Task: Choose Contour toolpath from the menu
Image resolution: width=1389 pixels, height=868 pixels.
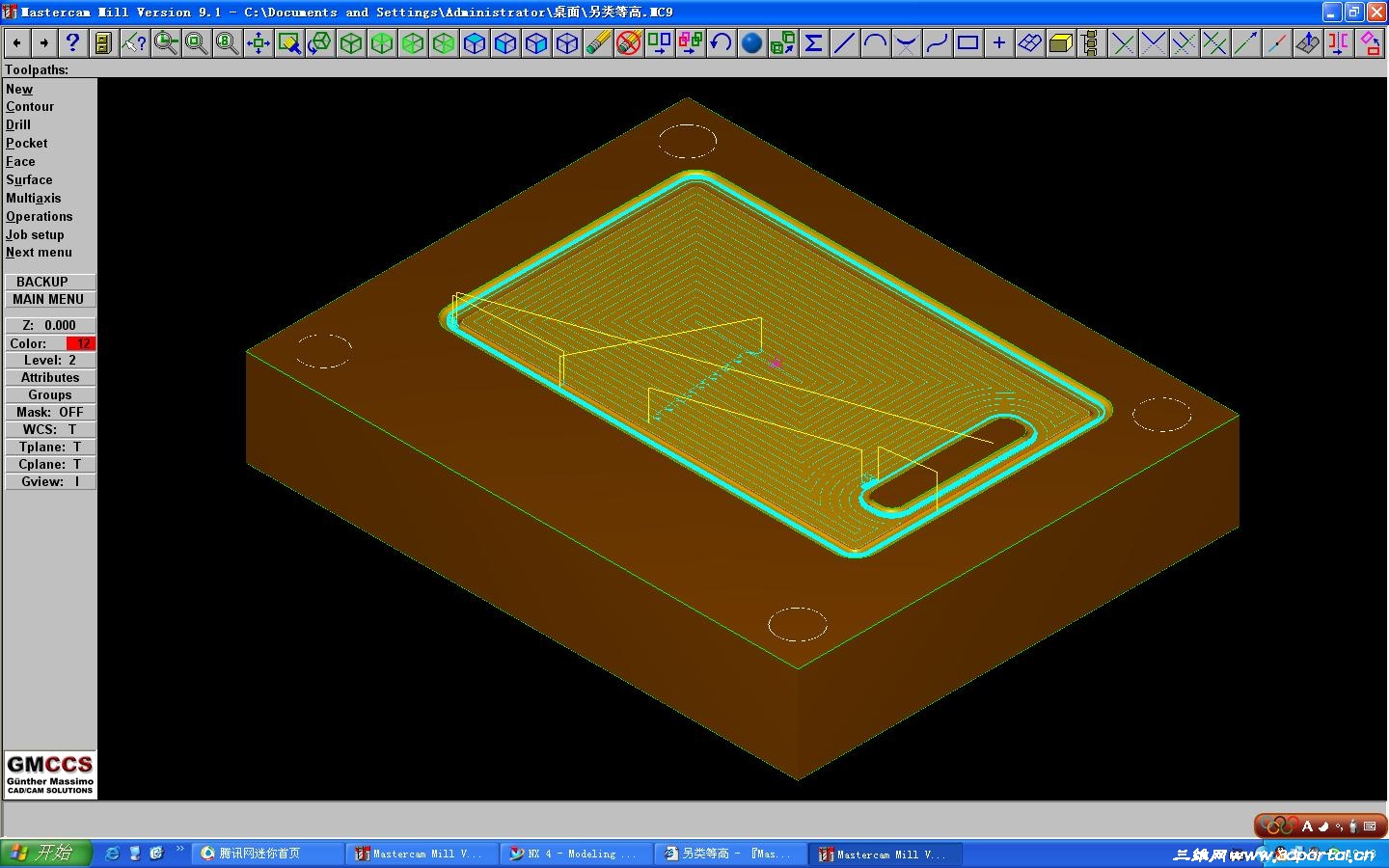Action: click(x=30, y=107)
